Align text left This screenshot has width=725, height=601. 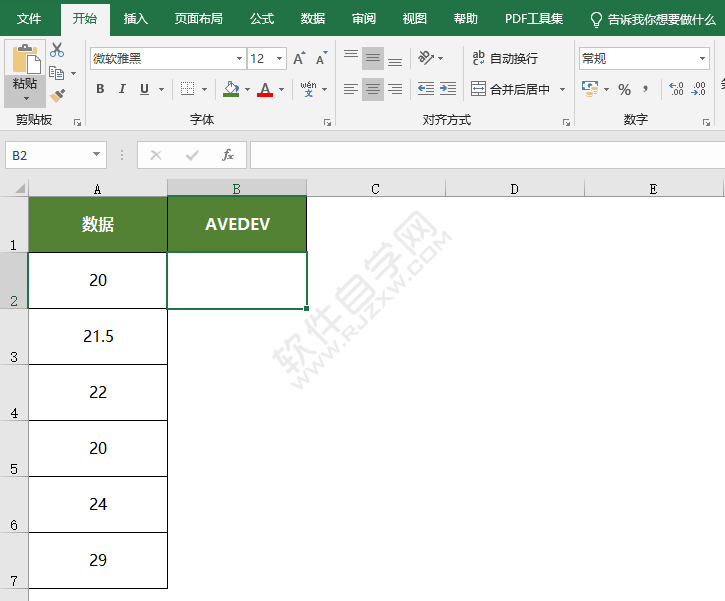pos(351,89)
